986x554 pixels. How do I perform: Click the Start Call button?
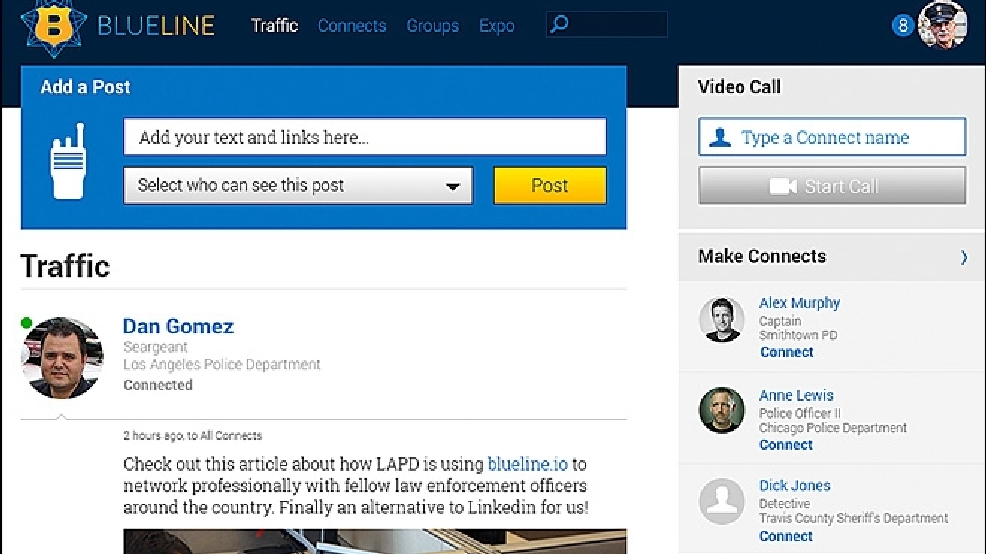[x=832, y=186]
